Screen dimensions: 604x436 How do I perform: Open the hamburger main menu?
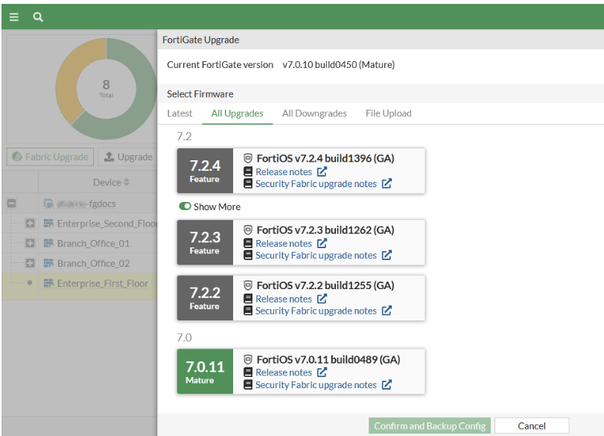tap(14, 17)
